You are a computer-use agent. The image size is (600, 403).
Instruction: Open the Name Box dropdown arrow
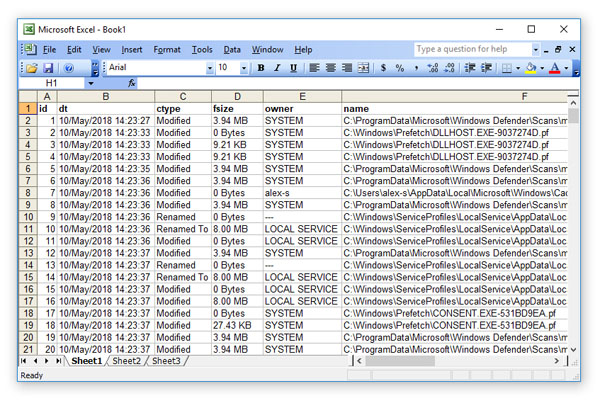click(91, 83)
